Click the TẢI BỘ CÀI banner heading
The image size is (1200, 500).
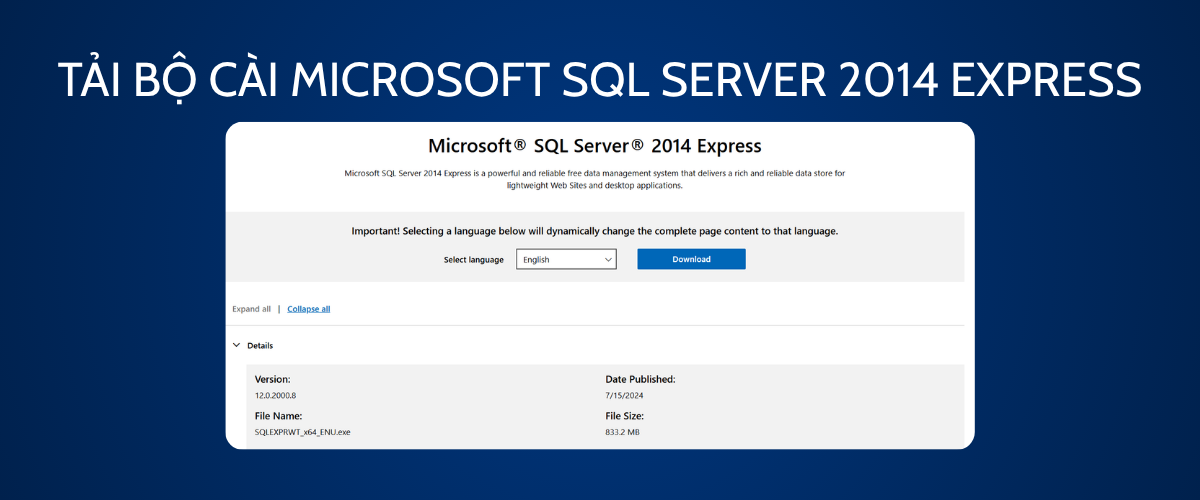[600, 81]
